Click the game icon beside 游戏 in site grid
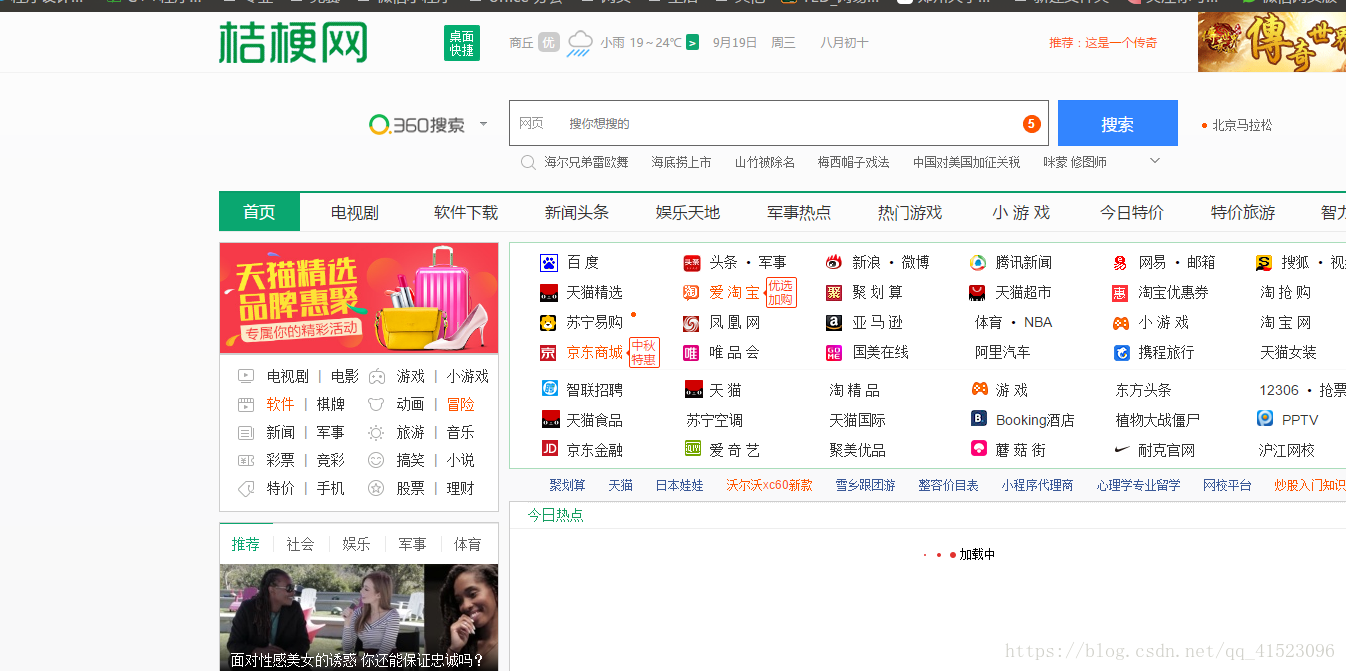1346x671 pixels. point(980,389)
